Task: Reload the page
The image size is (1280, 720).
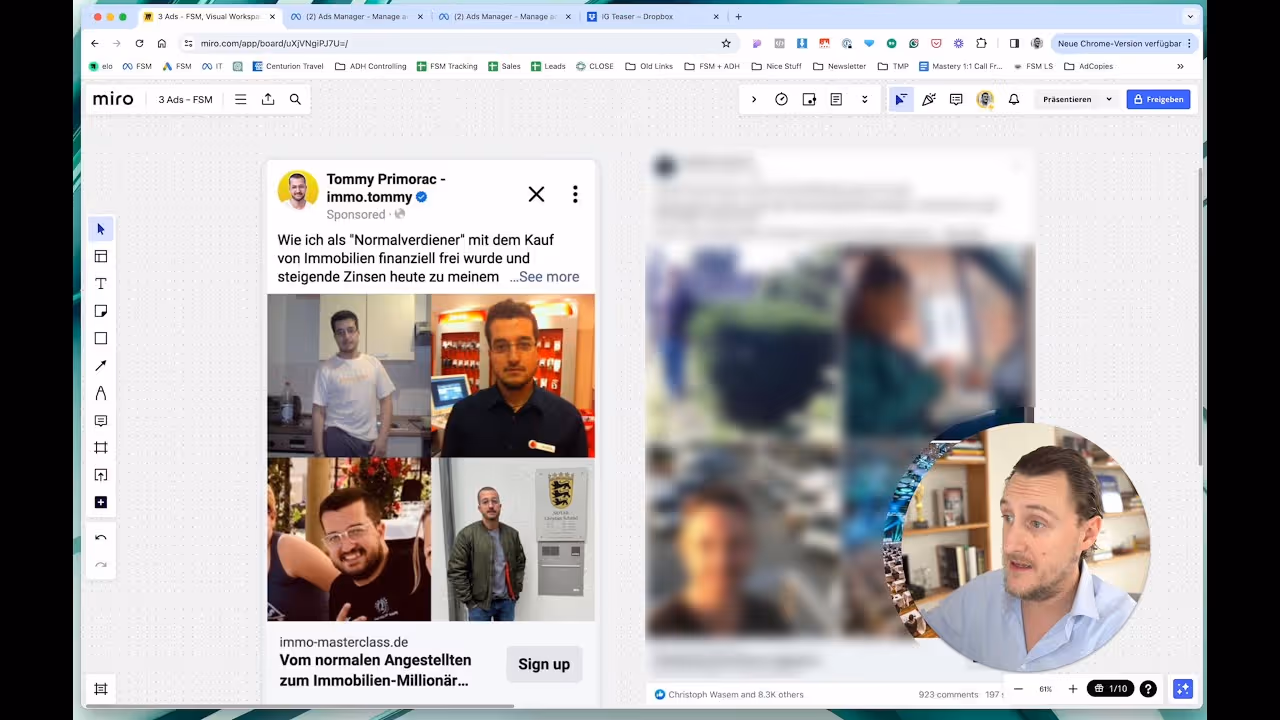Action: click(139, 43)
